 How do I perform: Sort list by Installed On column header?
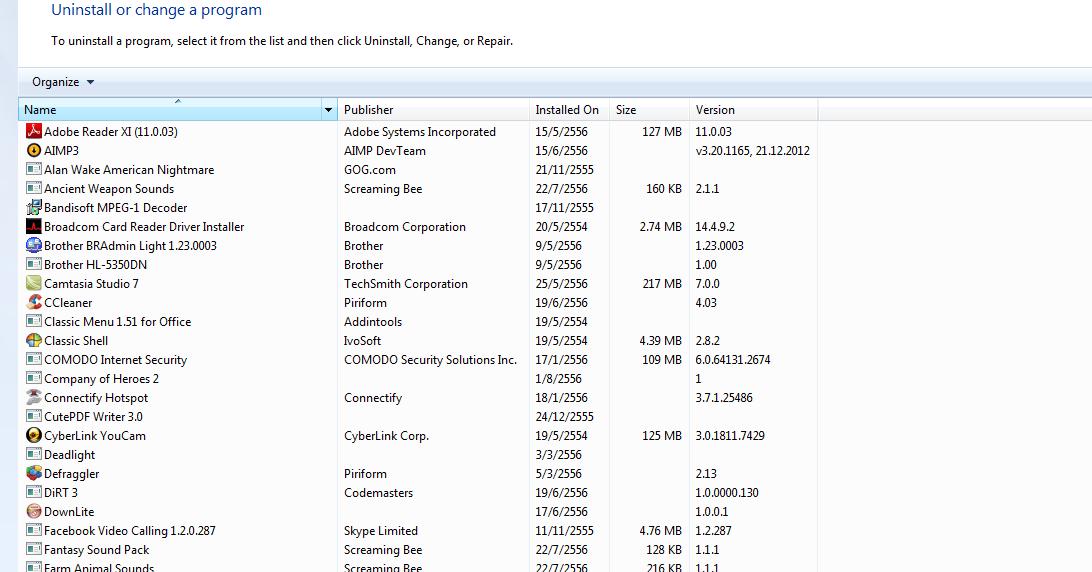569,109
